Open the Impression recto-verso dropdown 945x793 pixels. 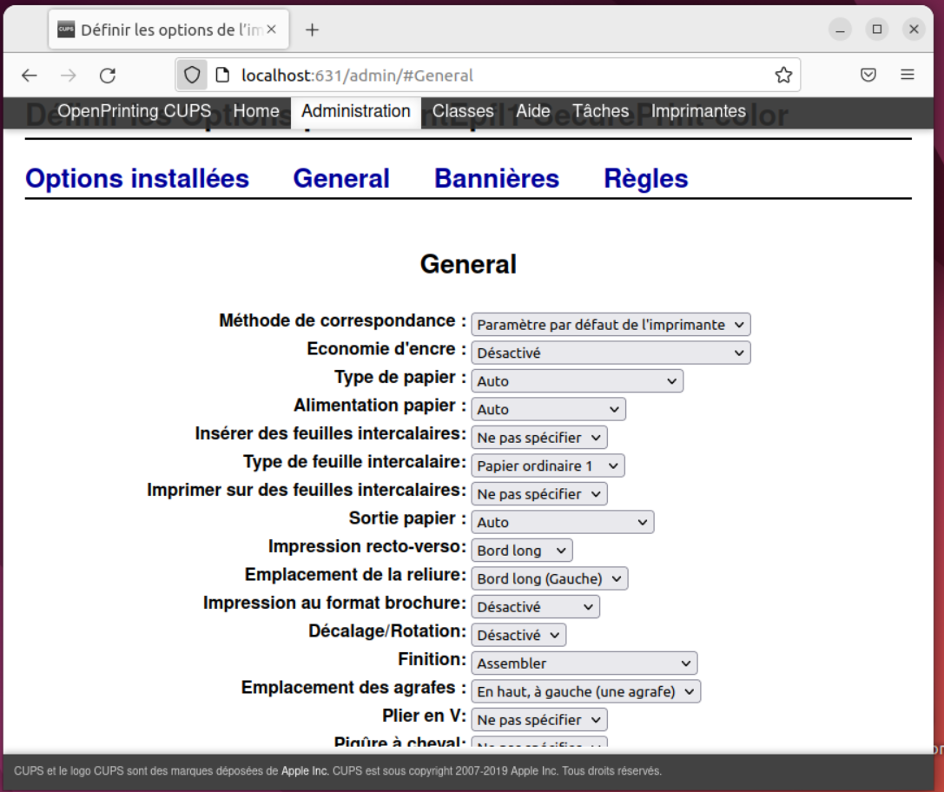[521, 551]
